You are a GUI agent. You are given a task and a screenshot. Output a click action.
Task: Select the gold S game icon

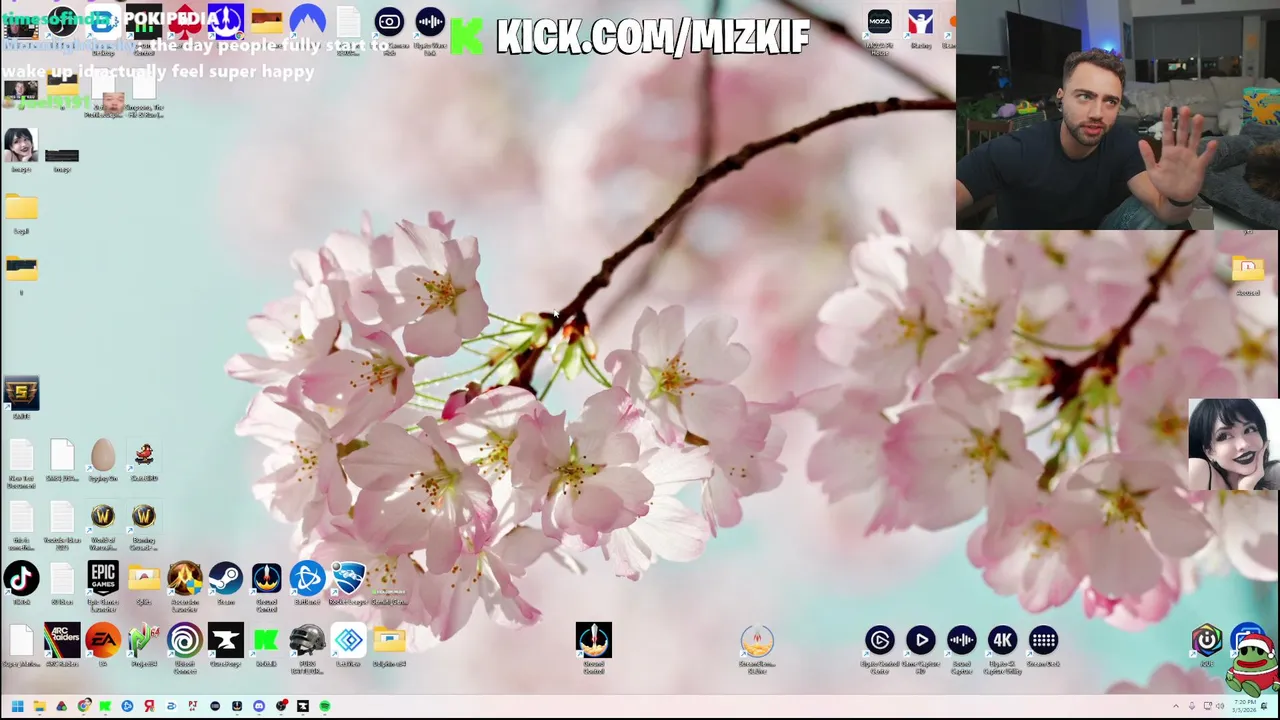point(21,394)
